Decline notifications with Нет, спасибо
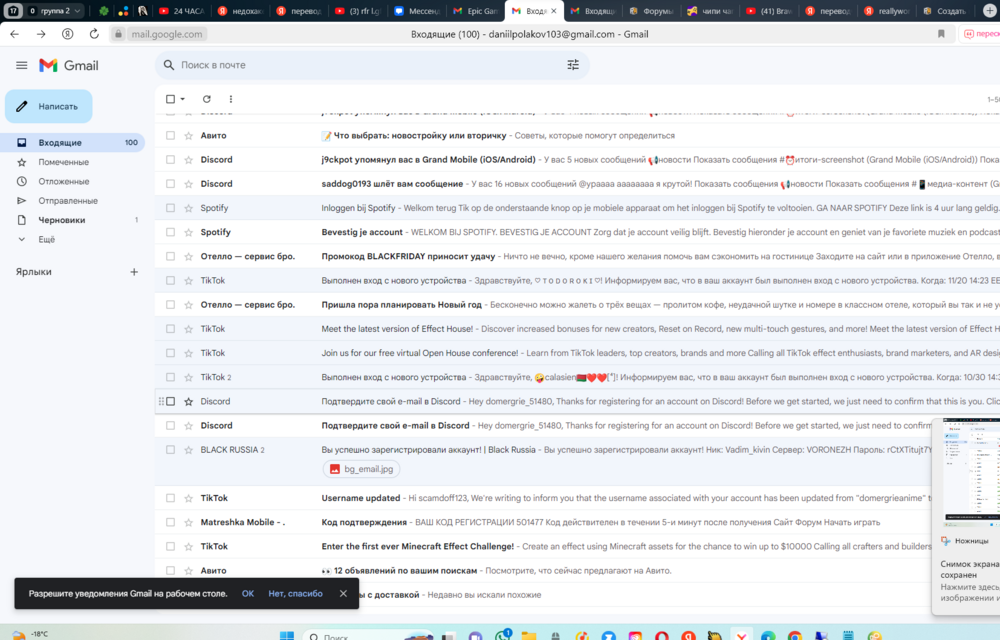The image size is (1000, 640). click(295, 593)
